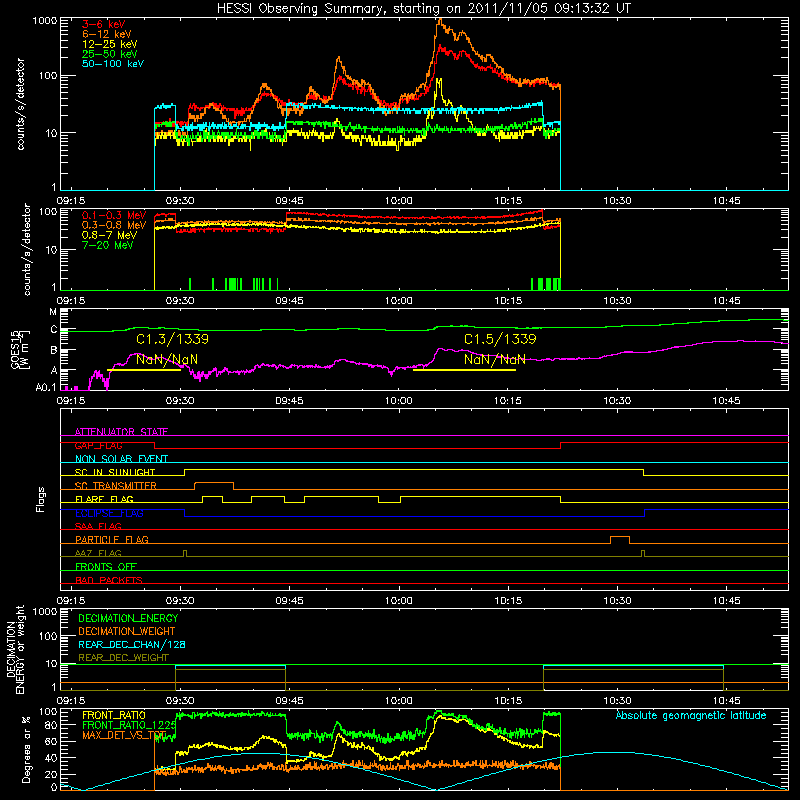
Task: Click the FRONT_RATIO legend label
Action: tap(114, 715)
